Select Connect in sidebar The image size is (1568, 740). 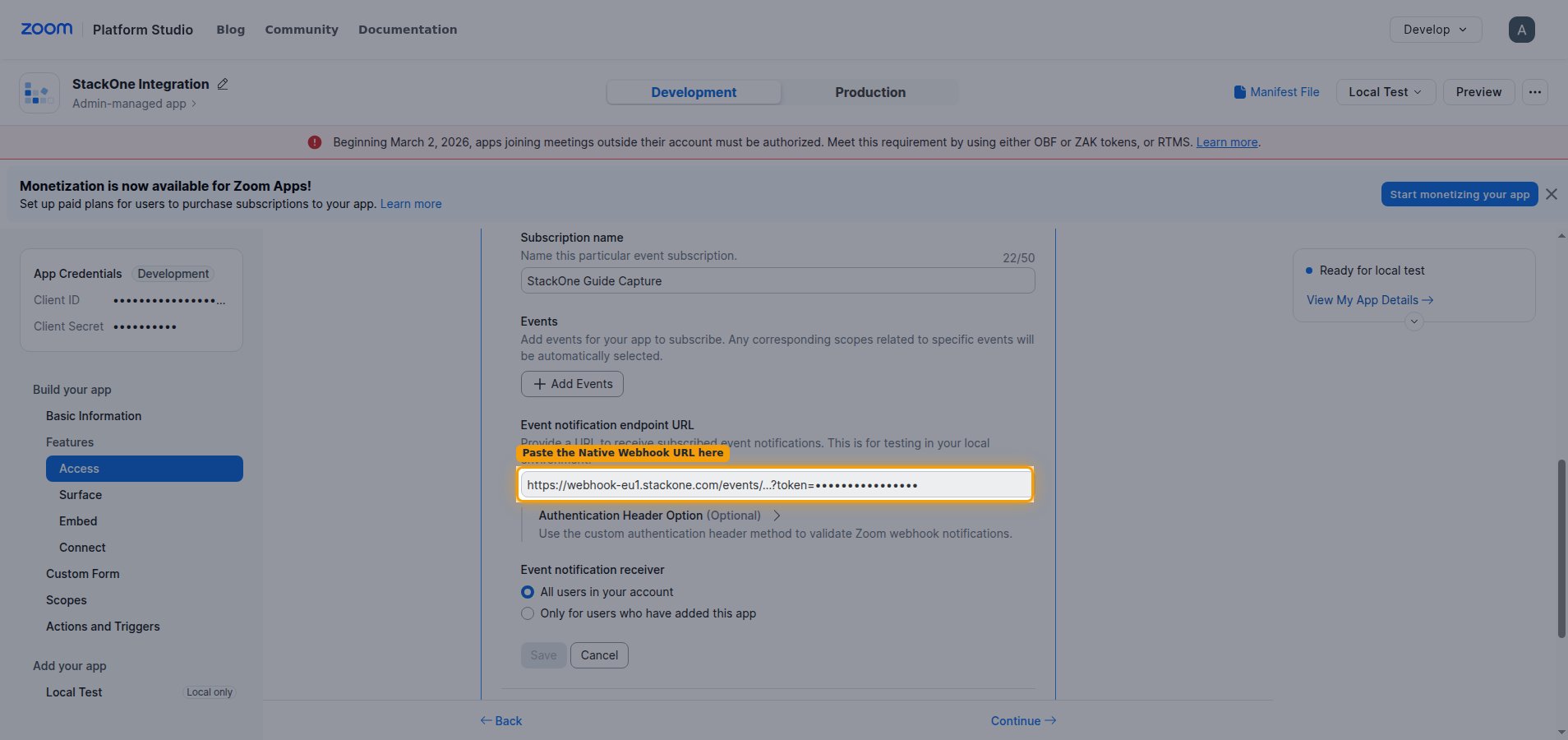(82, 548)
